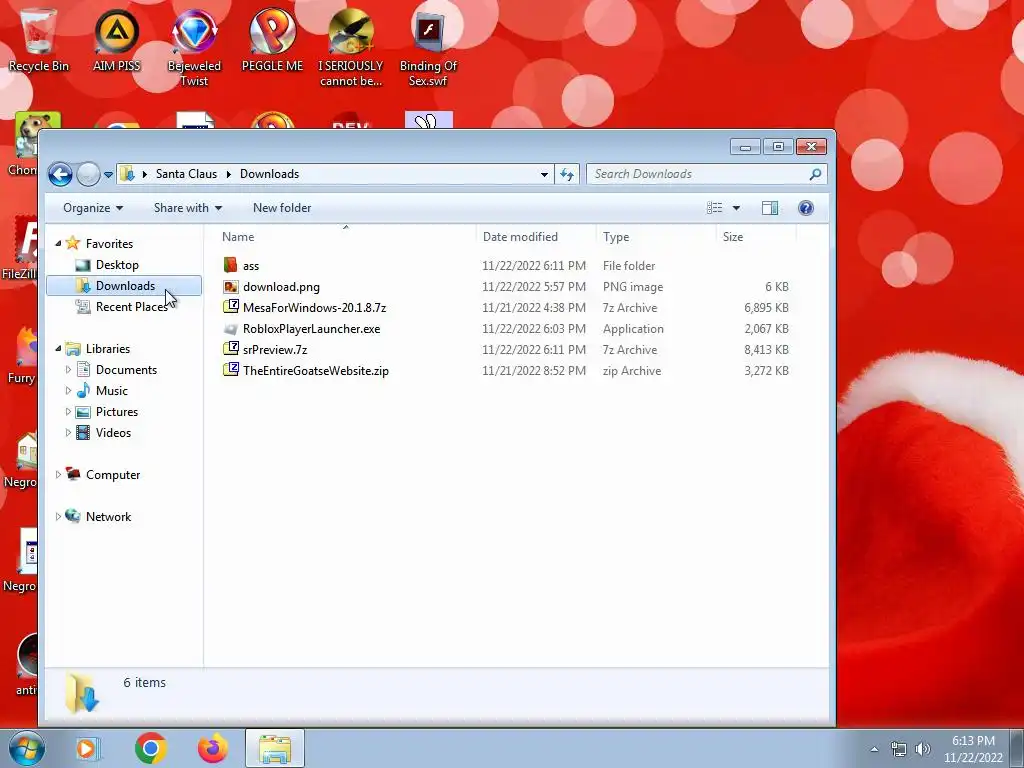Select the .swf Flash file desktop icon
This screenshot has height=768, width=1024.
[x=428, y=47]
